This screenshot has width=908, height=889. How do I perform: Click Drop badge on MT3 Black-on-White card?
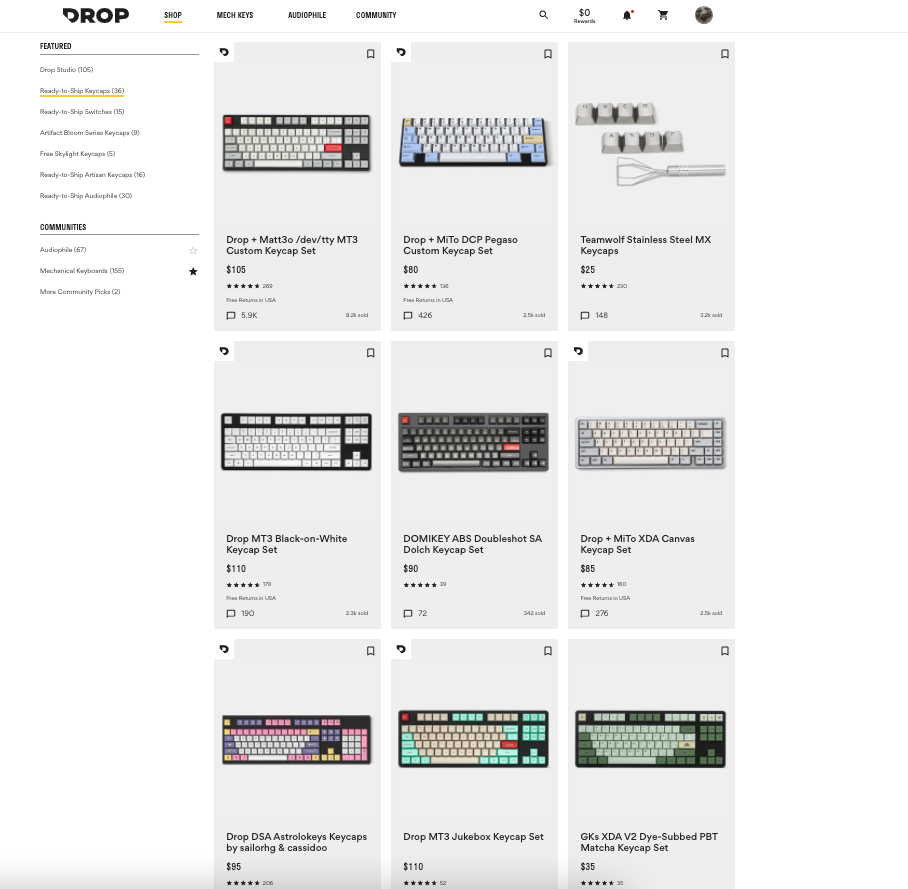224,351
